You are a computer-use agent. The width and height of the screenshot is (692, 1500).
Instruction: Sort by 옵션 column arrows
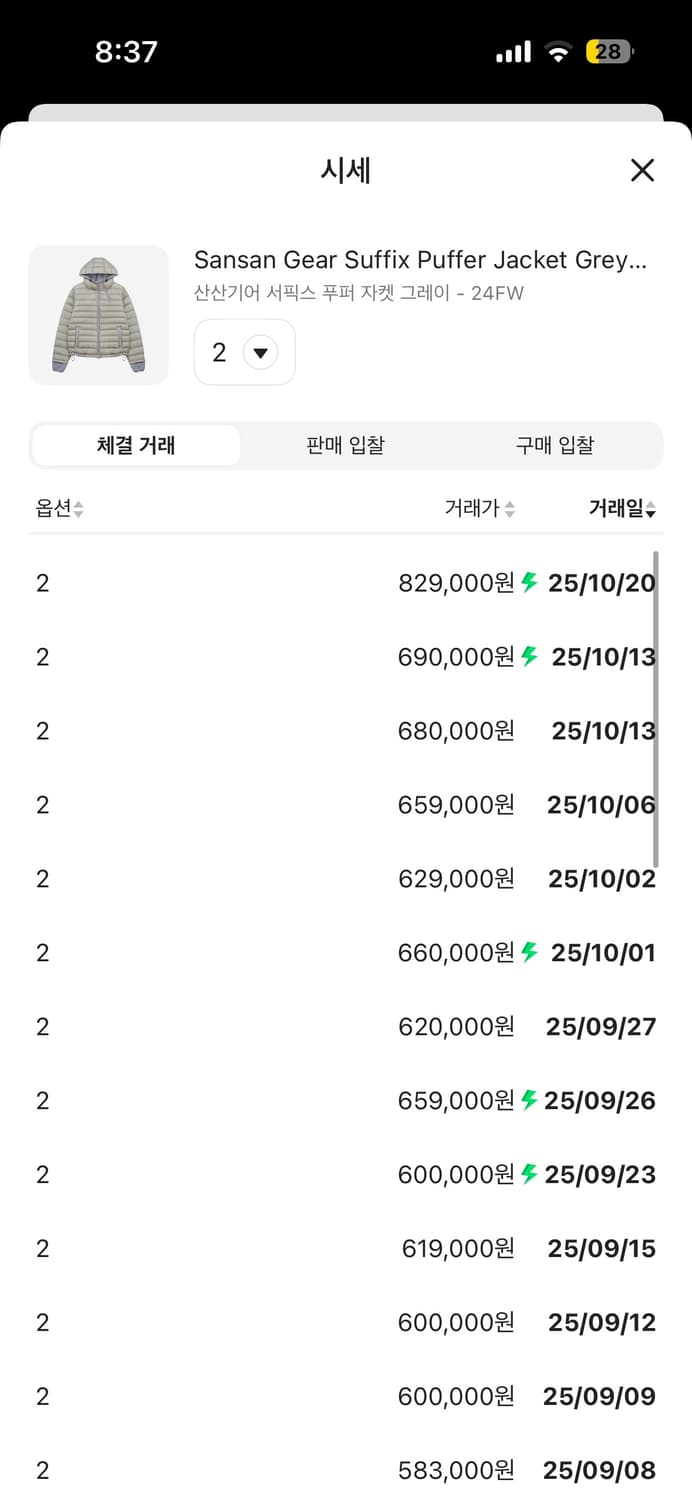pyautogui.click(x=77, y=509)
